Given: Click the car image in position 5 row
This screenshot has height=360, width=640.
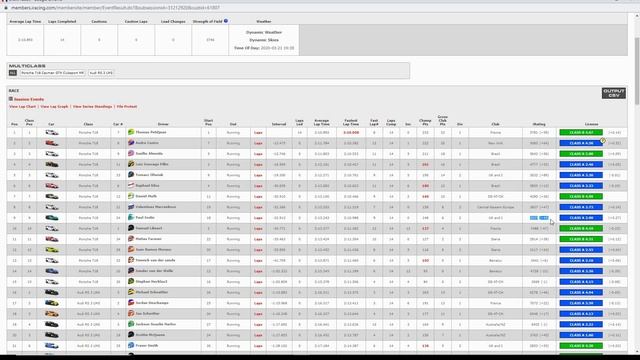Looking at the screenshot, I should [x=51, y=175].
